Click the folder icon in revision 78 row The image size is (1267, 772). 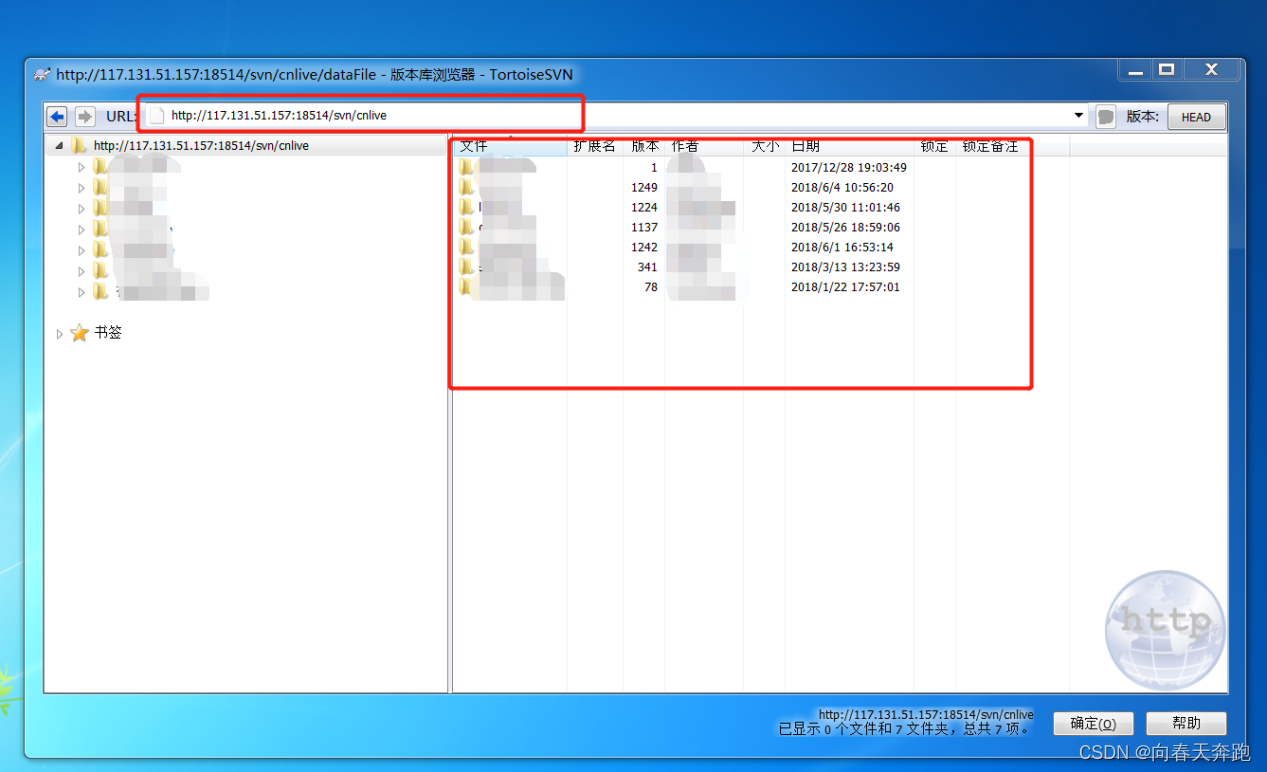(x=467, y=287)
